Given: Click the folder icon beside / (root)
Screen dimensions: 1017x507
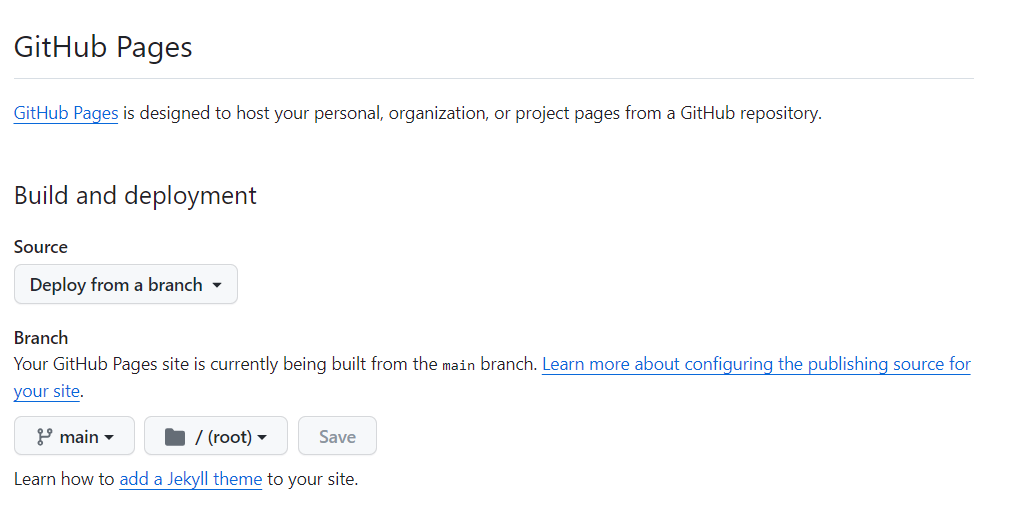Looking at the screenshot, I should click(175, 437).
